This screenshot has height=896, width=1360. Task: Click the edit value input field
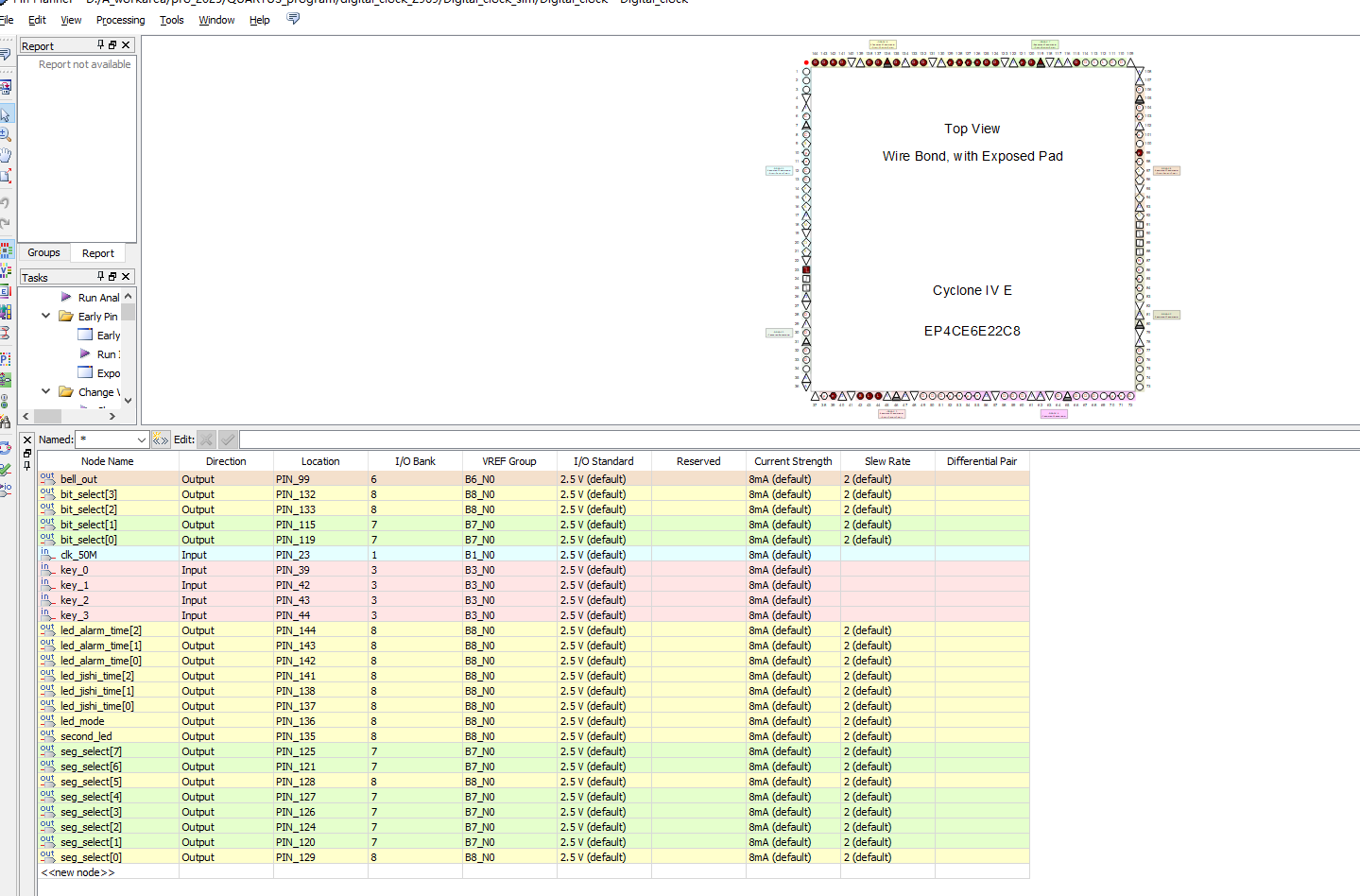point(799,439)
